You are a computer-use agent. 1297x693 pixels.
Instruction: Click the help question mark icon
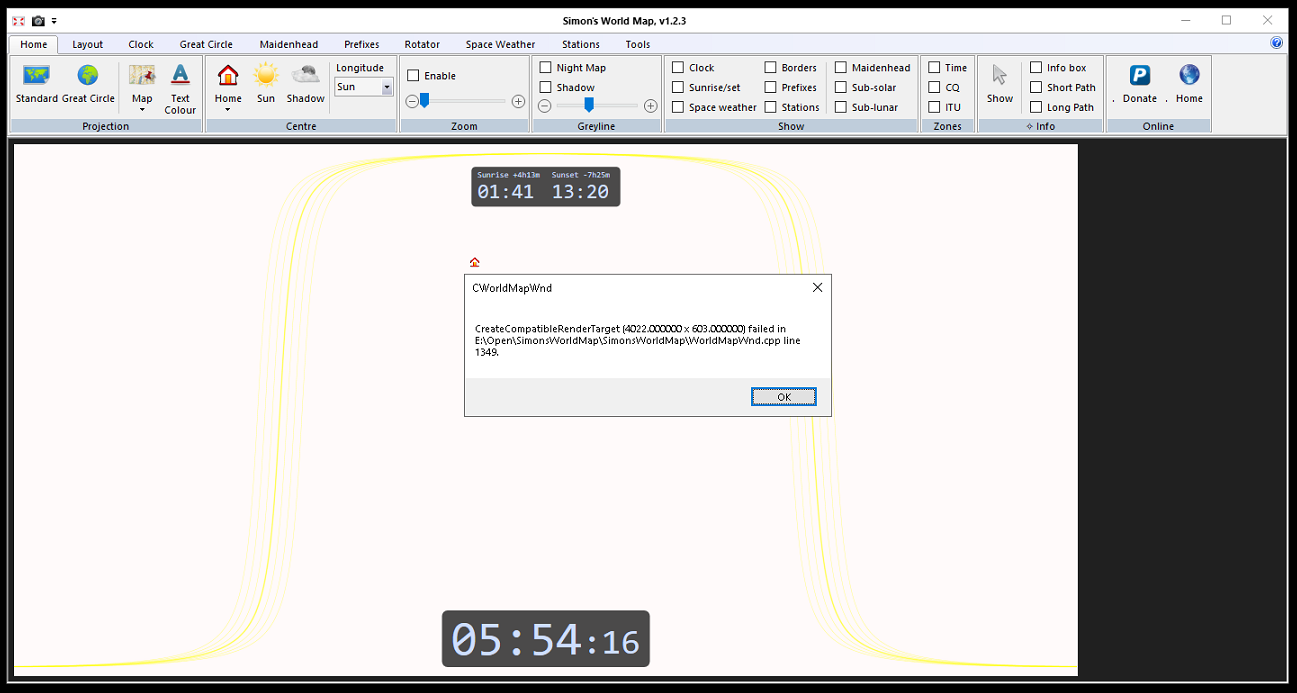[x=1277, y=43]
